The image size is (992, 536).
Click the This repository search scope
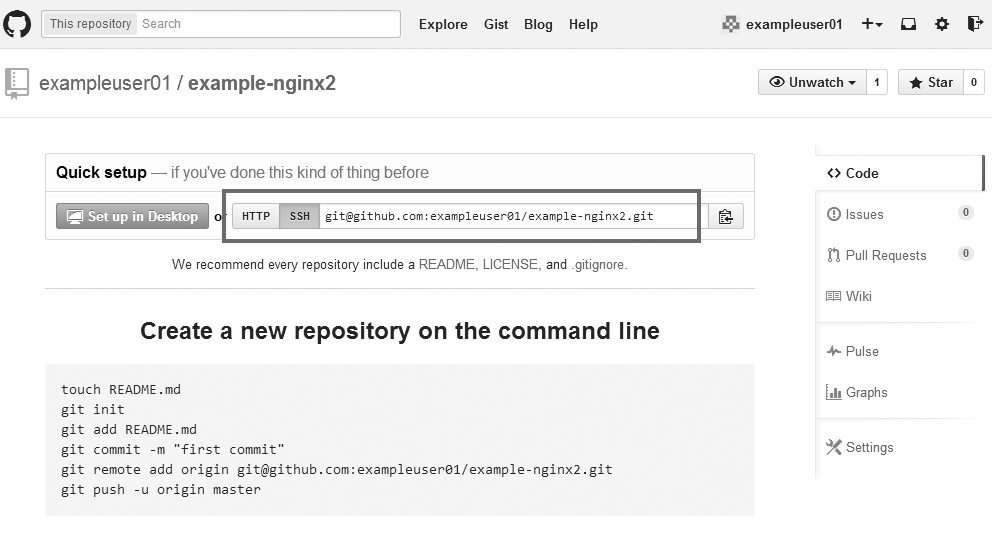[90, 24]
